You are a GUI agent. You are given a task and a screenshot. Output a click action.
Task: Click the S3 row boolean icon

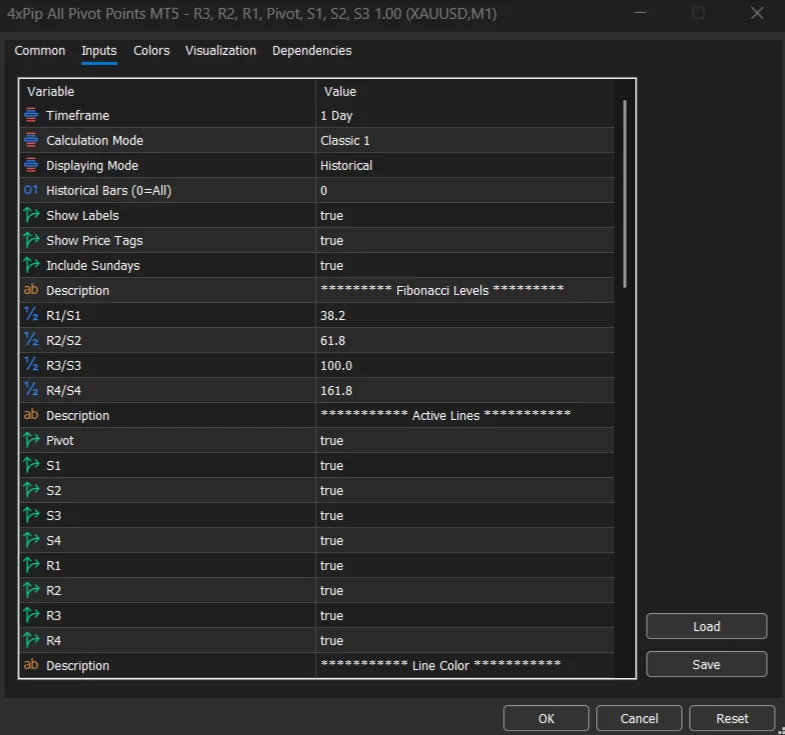coord(31,515)
